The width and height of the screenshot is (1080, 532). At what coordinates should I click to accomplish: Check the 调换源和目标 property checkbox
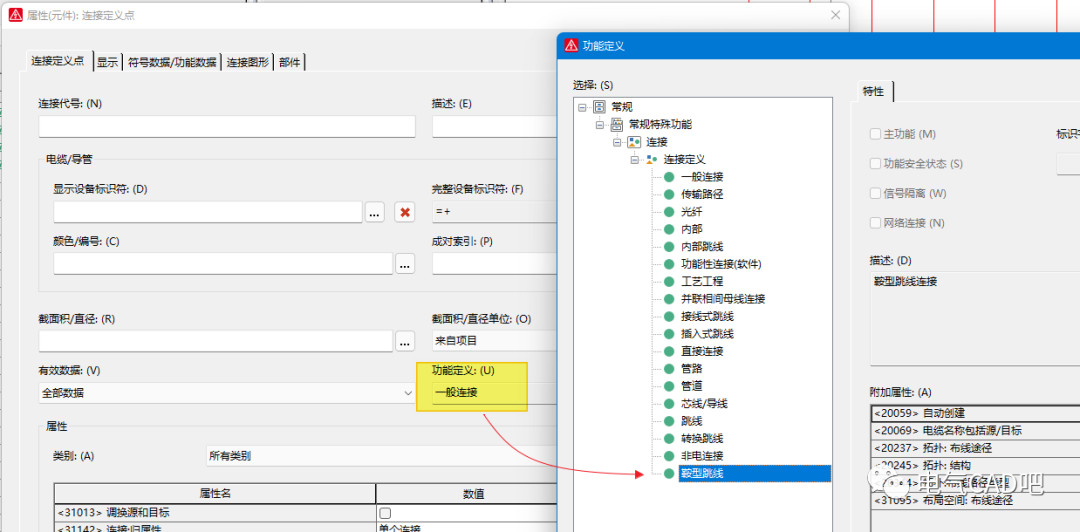[385, 513]
